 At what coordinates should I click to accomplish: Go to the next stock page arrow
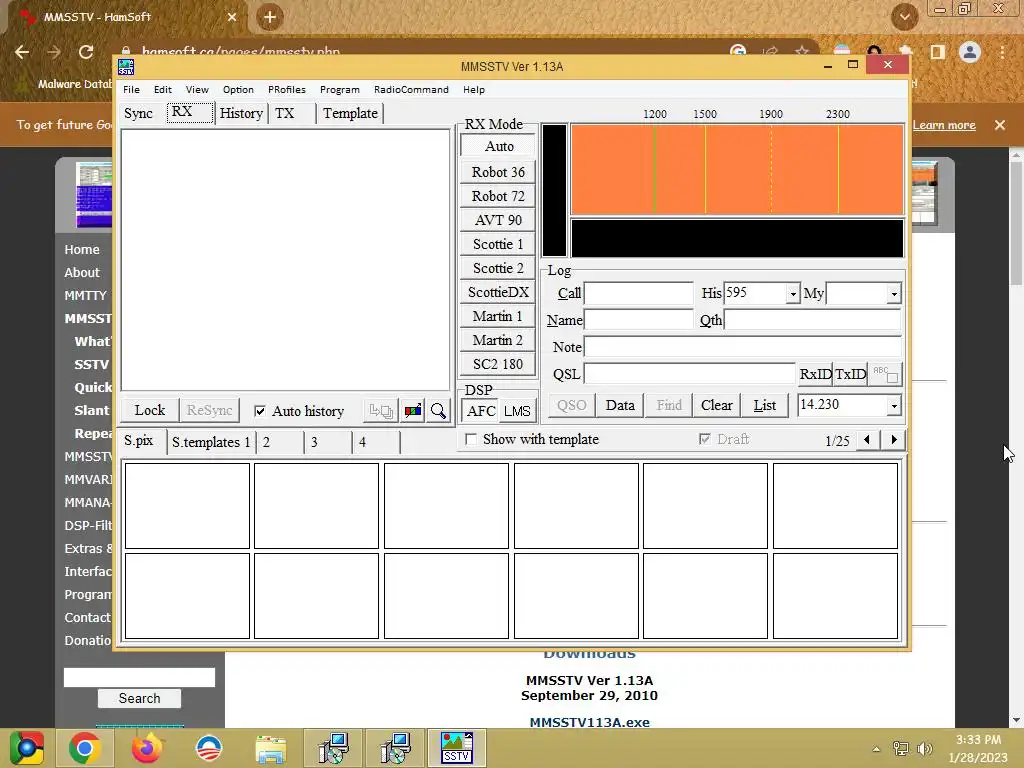click(x=893, y=440)
